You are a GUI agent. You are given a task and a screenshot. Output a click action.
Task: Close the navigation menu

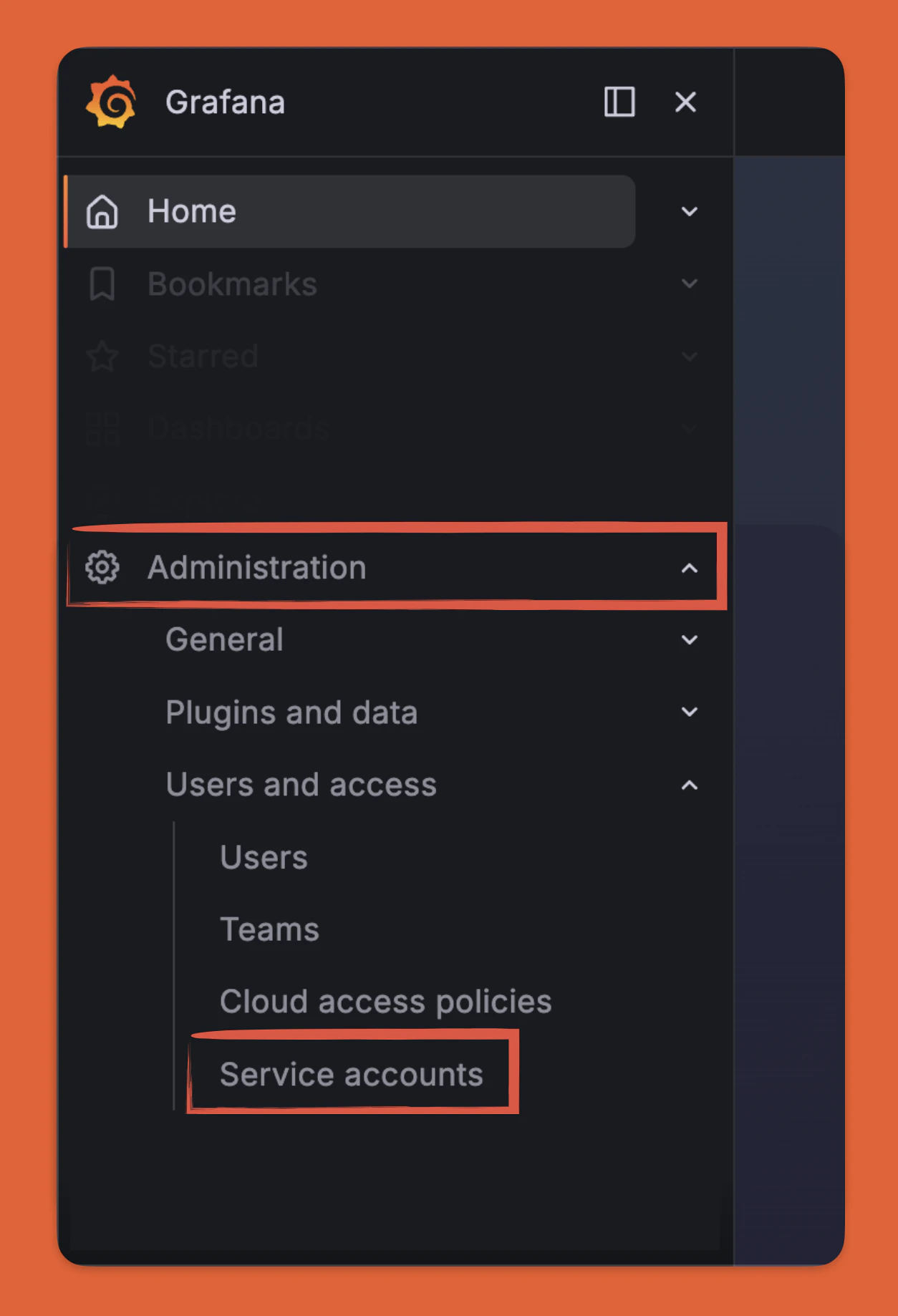coord(685,102)
